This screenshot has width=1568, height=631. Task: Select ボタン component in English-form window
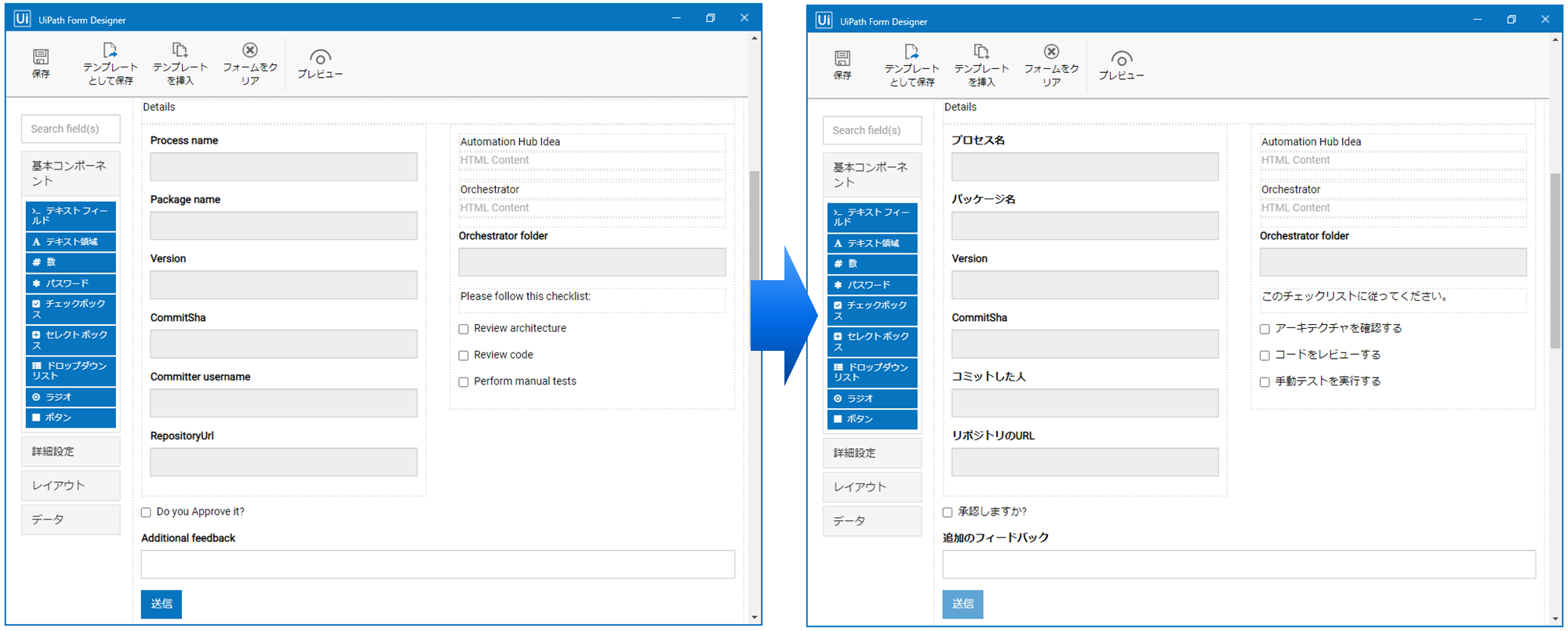(x=71, y=418)
